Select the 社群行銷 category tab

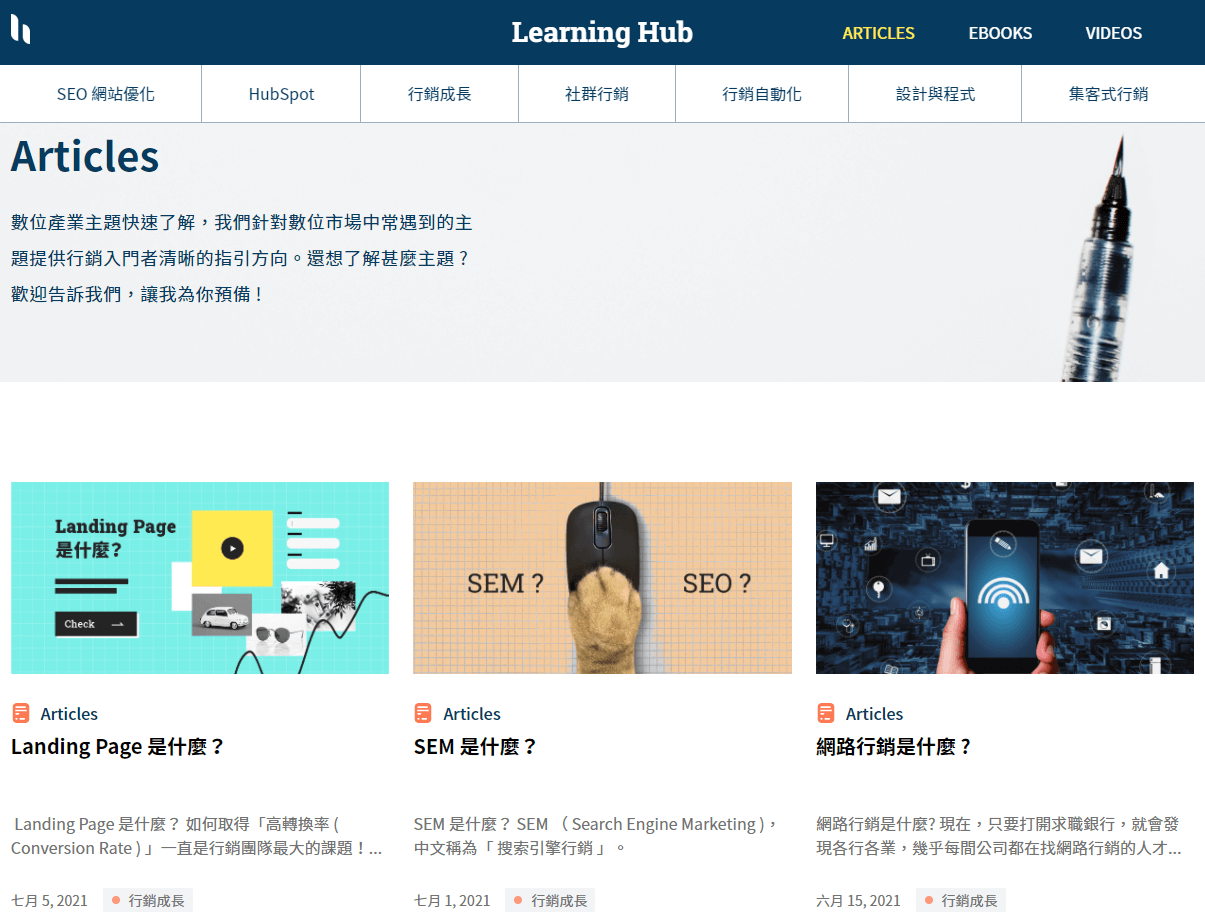(596, 93)
